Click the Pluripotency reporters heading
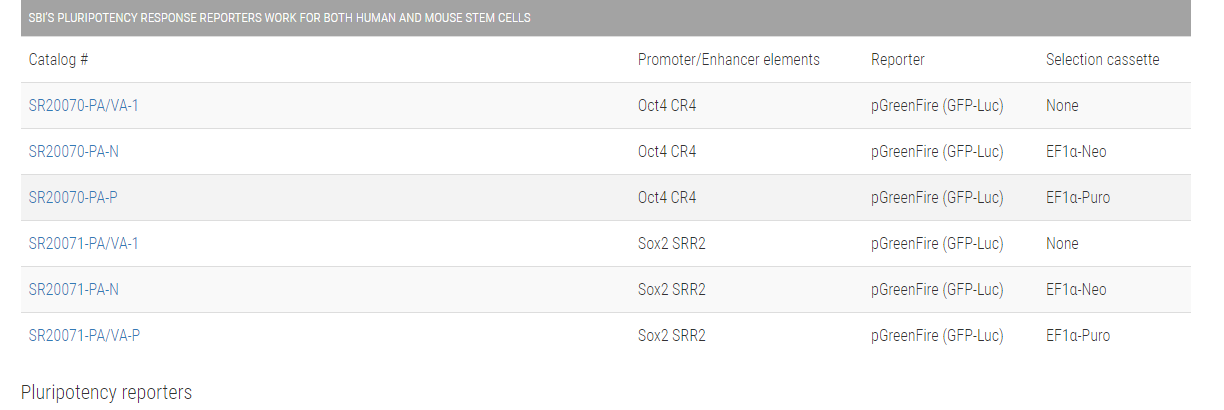Screen dimensions: 1224x410 click(106, 392)
